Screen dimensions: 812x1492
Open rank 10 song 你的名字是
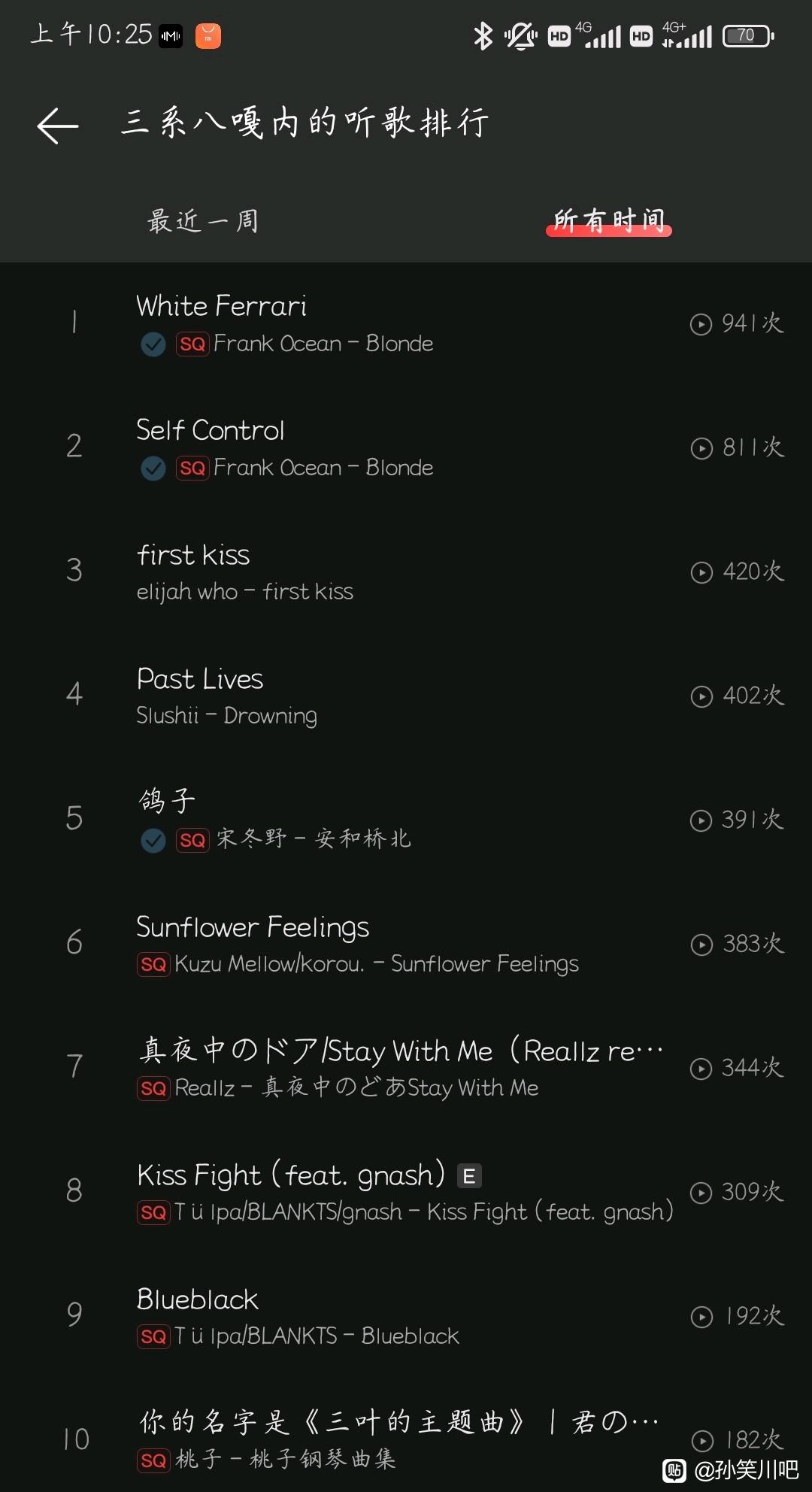click(x=406, y=1439)
